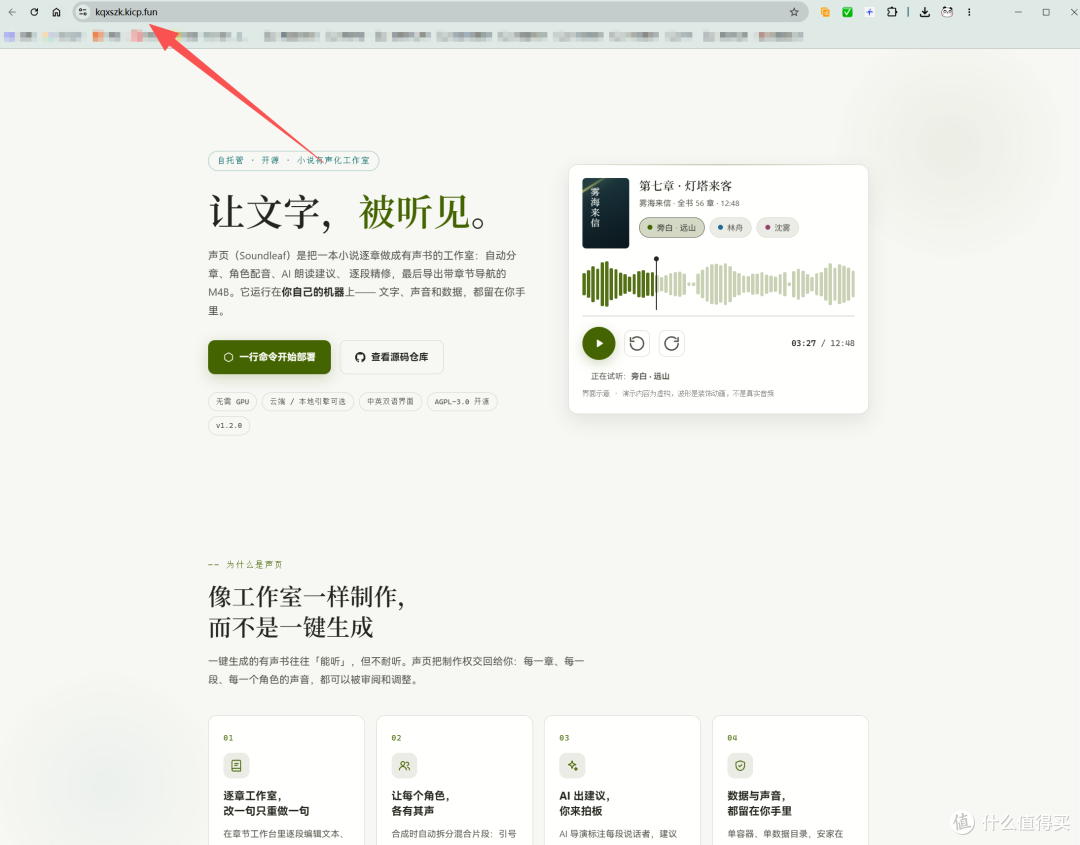Select the 沈雾 voice chip
Screen dimensions: 1080x845
pos(777,227)
